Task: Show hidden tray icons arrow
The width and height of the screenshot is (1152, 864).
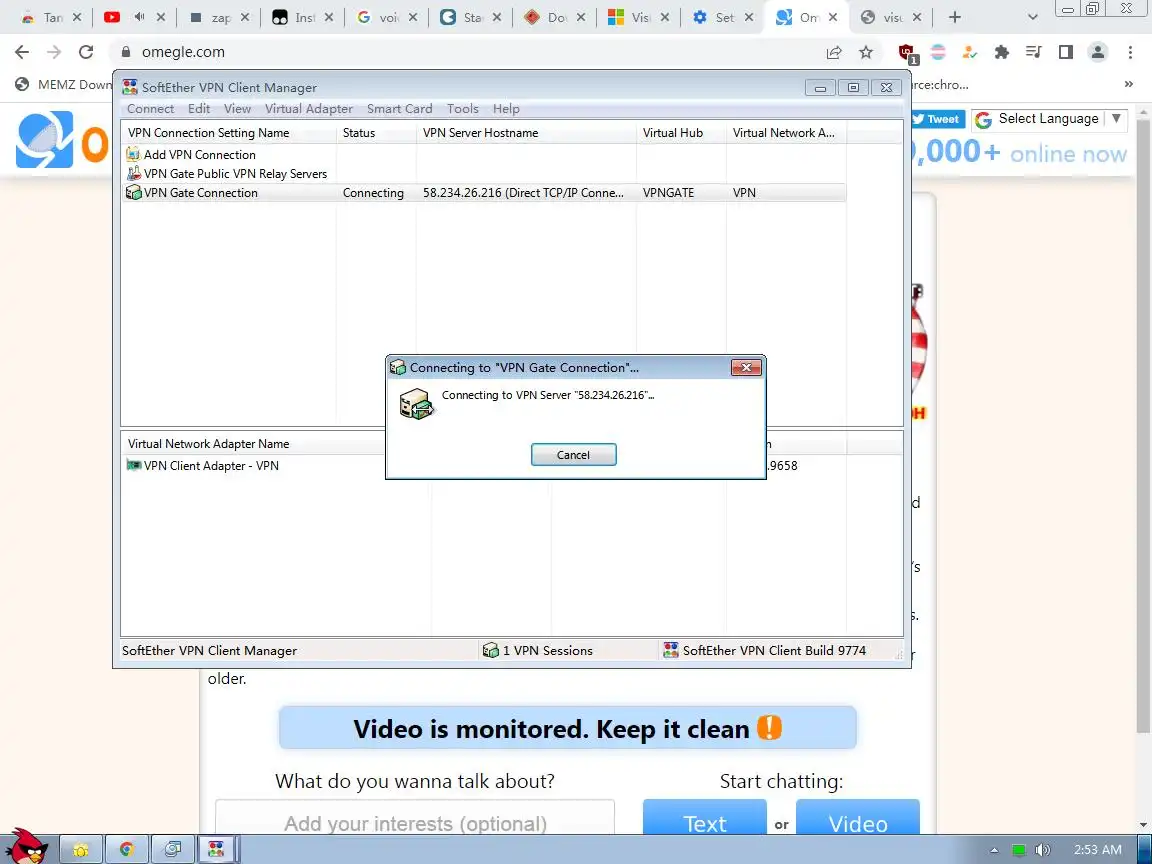Action: 994,850
